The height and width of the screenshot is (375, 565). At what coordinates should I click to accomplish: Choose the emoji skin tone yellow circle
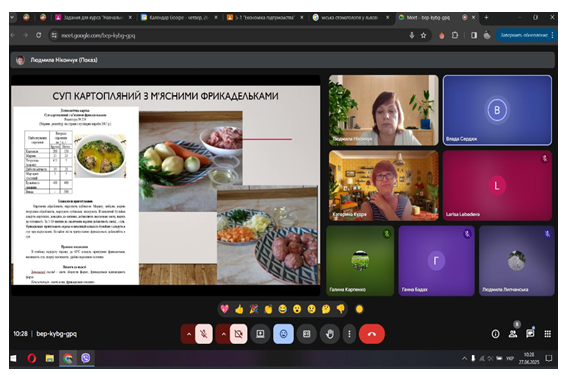(x=359, y=309)
